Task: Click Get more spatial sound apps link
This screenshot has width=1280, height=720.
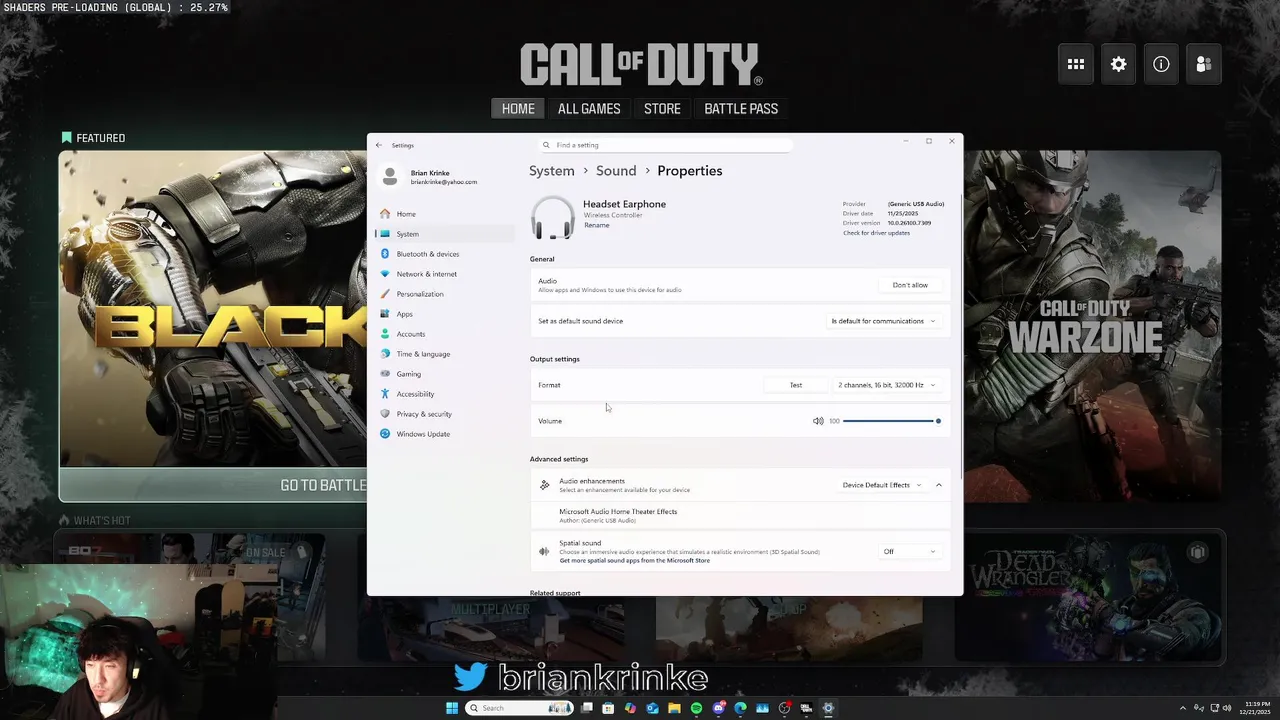Action: [x=635, y=561]
